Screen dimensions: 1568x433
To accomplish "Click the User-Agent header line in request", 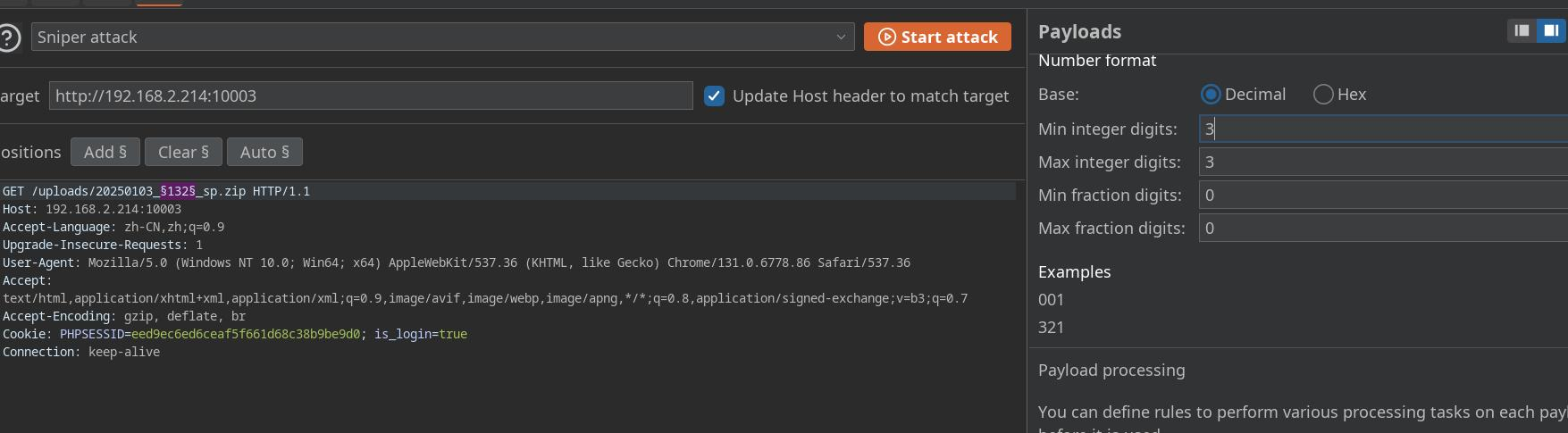I will pyautogui.click(x=456, y=262).
